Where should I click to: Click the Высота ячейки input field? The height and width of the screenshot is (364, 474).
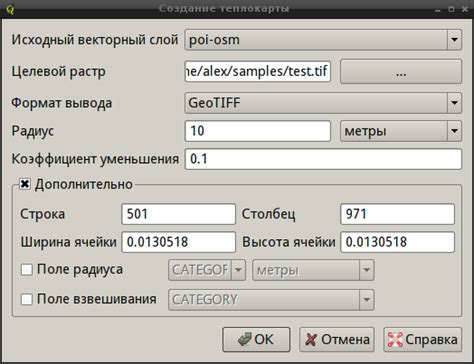[397, 242]
